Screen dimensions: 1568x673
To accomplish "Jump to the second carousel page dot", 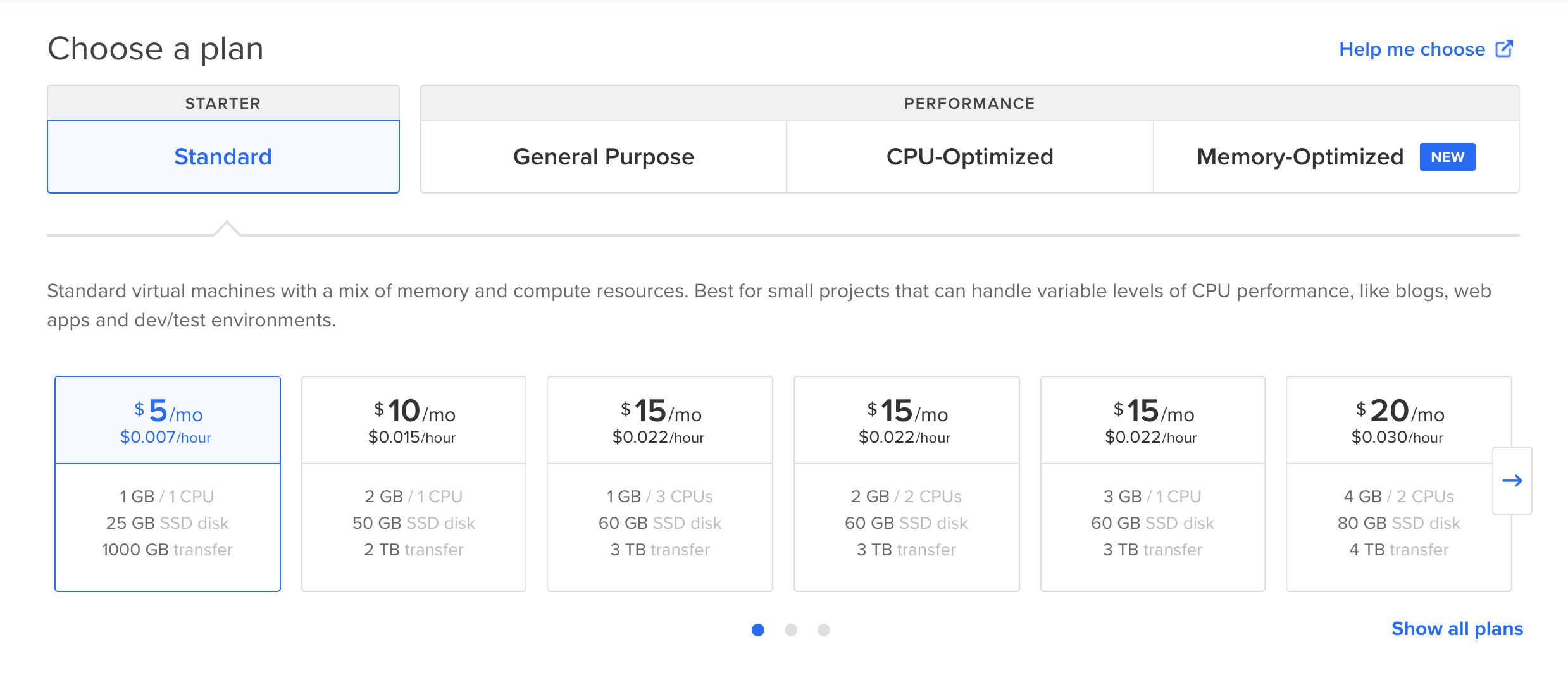I will (791, 630).
